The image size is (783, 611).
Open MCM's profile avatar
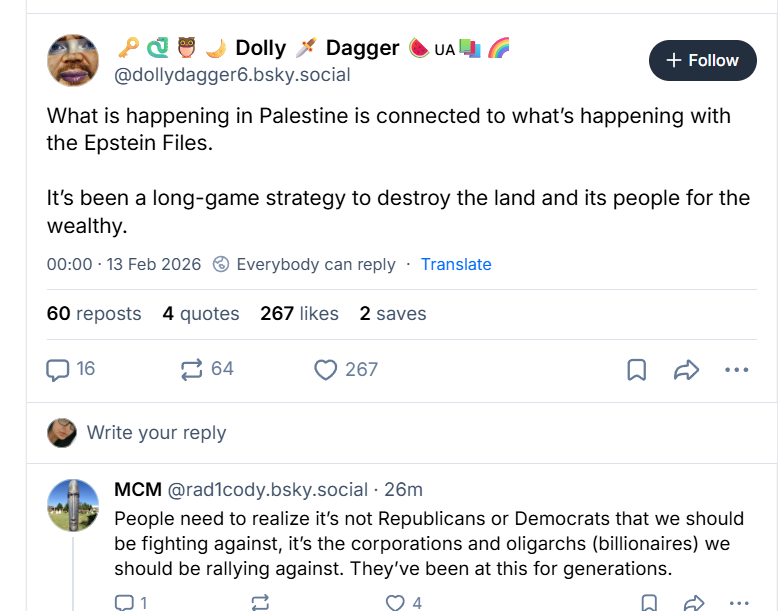pos(73,505)
